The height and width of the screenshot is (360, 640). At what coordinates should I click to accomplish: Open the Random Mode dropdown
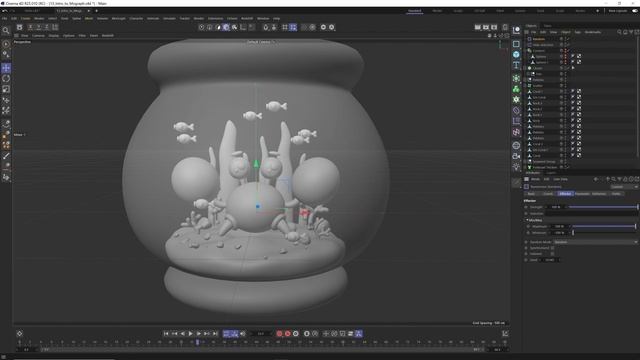(x=596, y=242)
